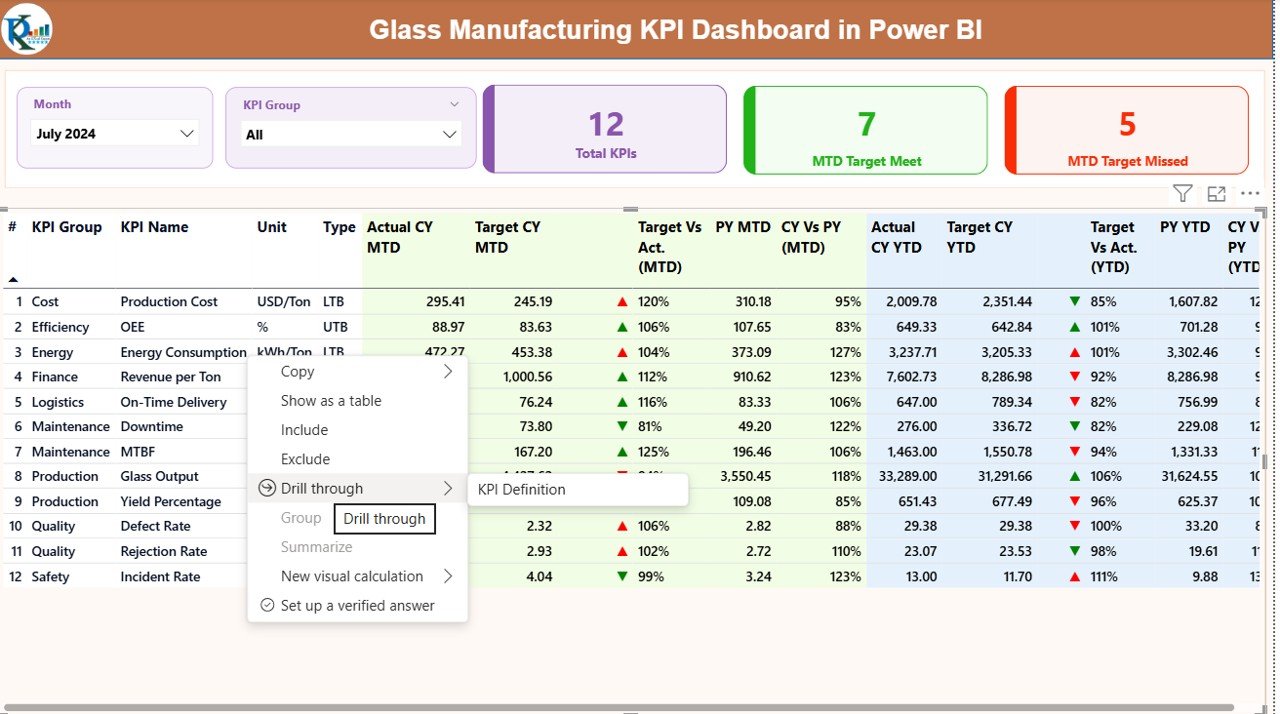The width and height of the screenshot is (1280, 714).
Task: Click the Total KPIs card showing 12
Action: 604,128
